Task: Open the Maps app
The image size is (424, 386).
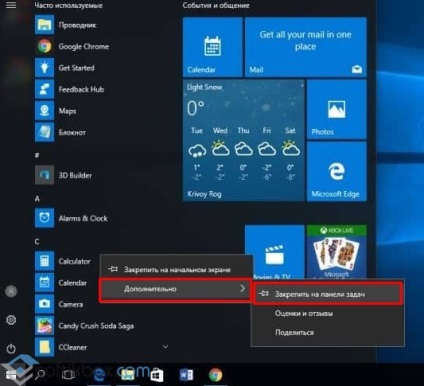Action: point(57,111)
